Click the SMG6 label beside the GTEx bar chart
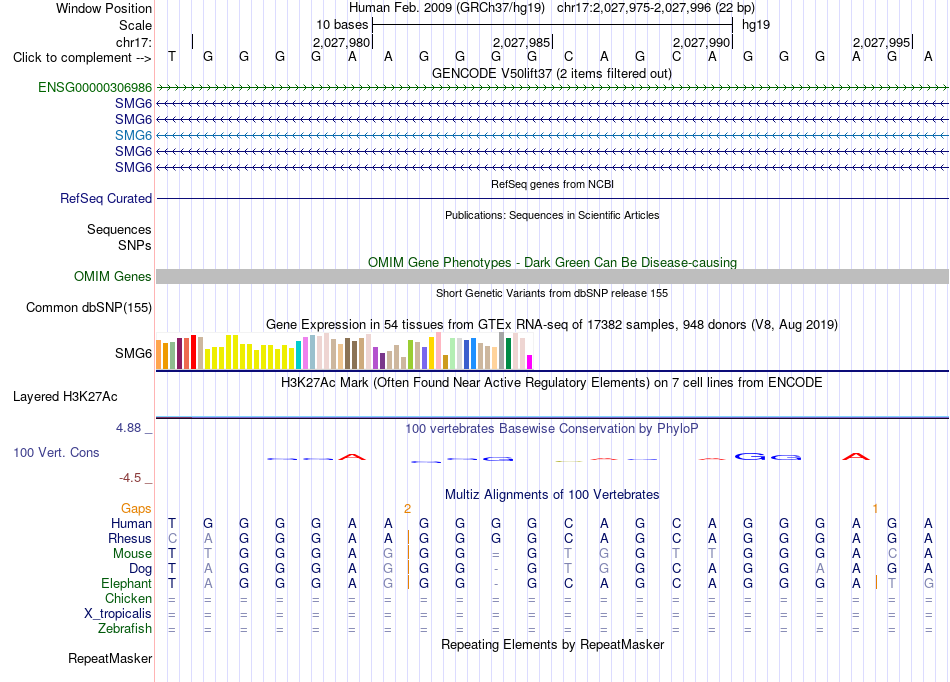950x682 pixels. [133, 353]
